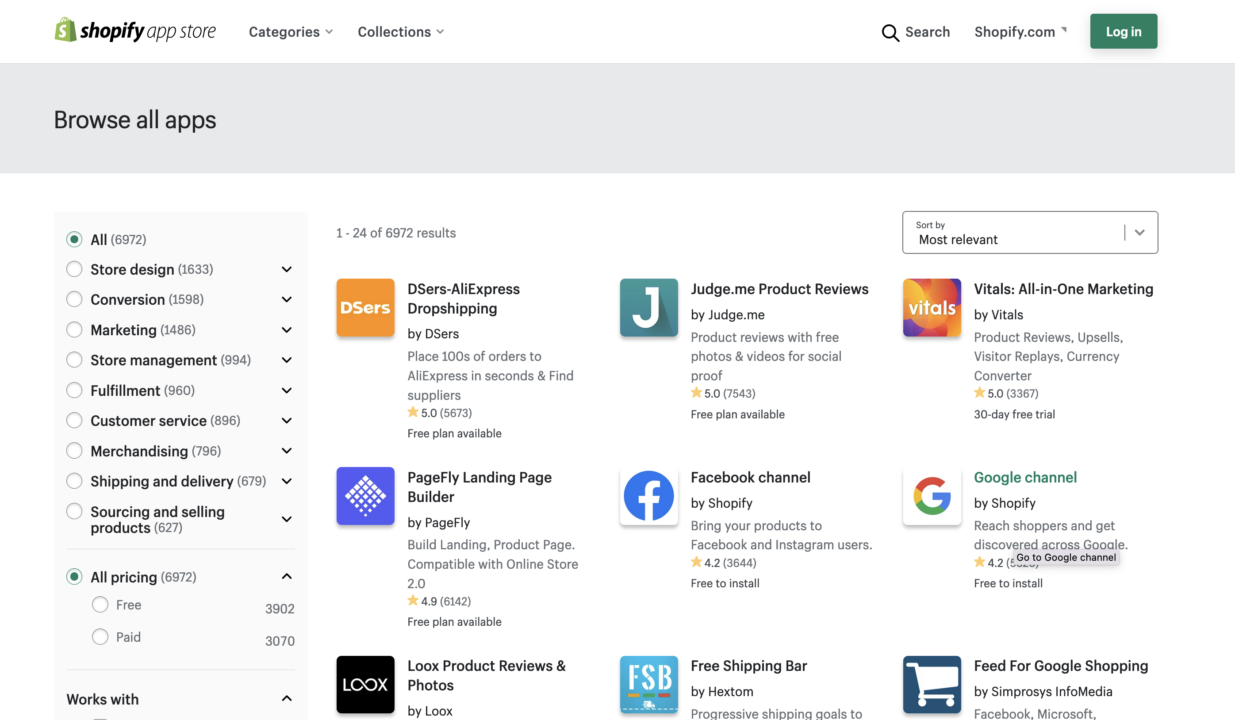
Task: Open the Facebook channel app icon
Action: [649, 496]
